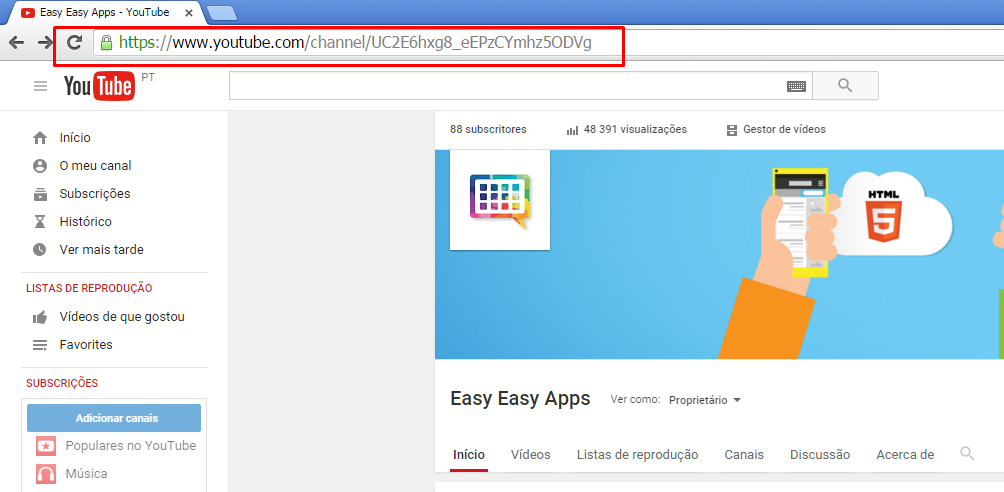Open the on-screen keyboard icon
1004x492 pixels.
coord(797,86)
